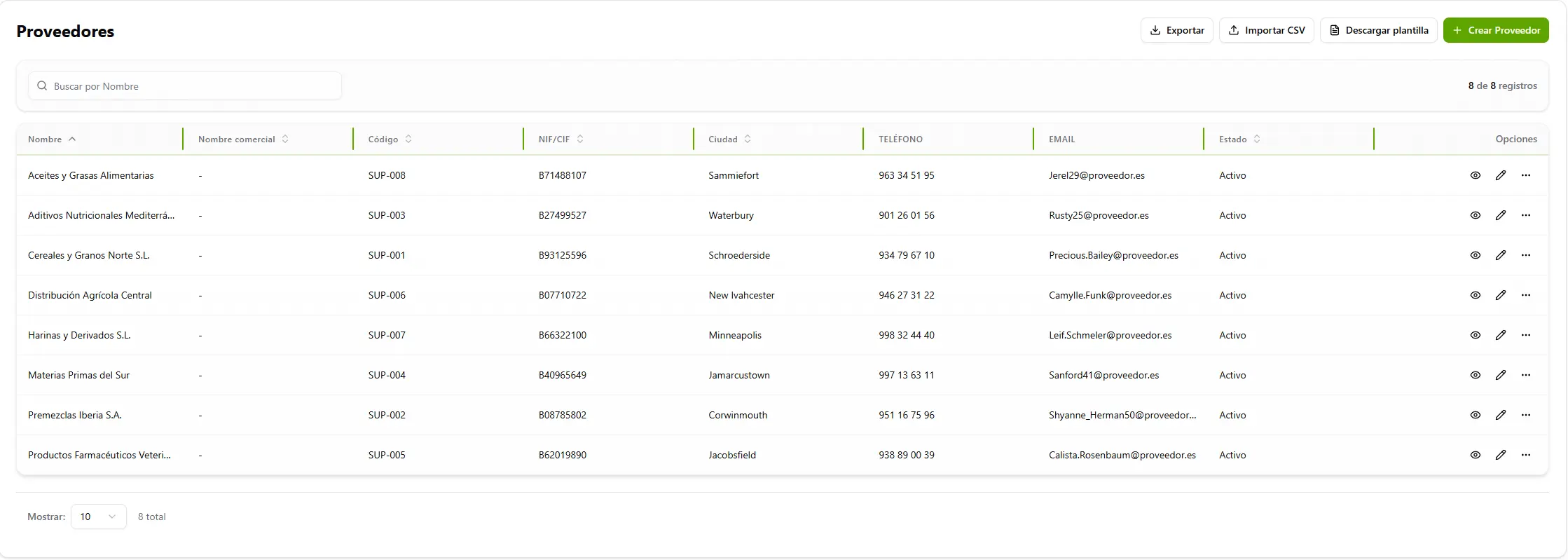
Task: Open more options for supplier SUP-005
Action: click(x=1525, y=455)
